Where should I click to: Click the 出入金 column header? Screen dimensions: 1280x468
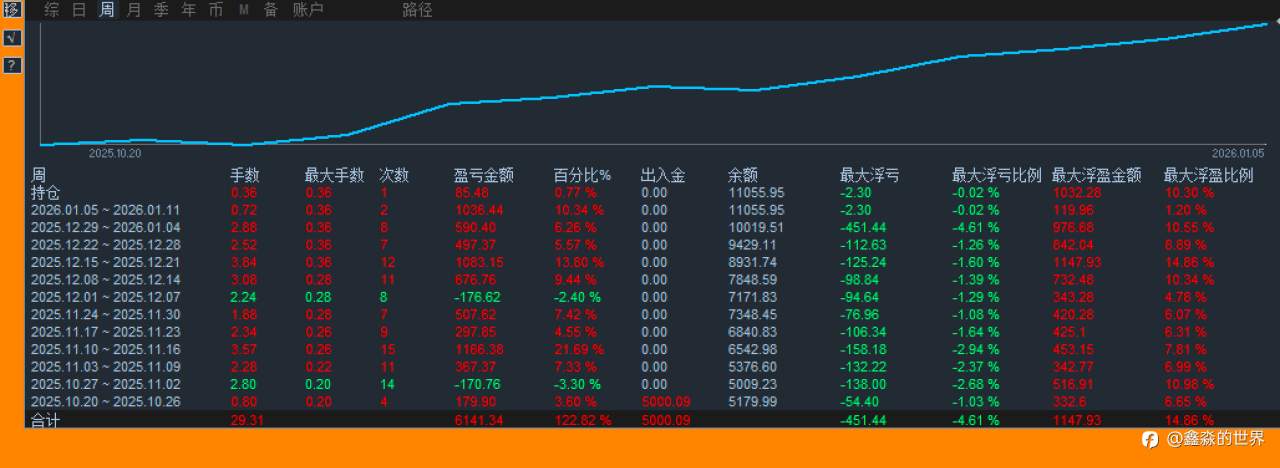[663, 175]
